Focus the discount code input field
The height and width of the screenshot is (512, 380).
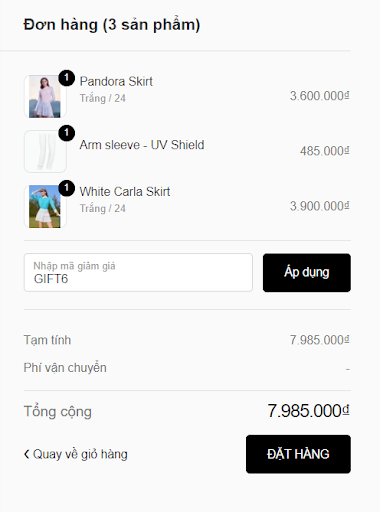coord(138,273)
